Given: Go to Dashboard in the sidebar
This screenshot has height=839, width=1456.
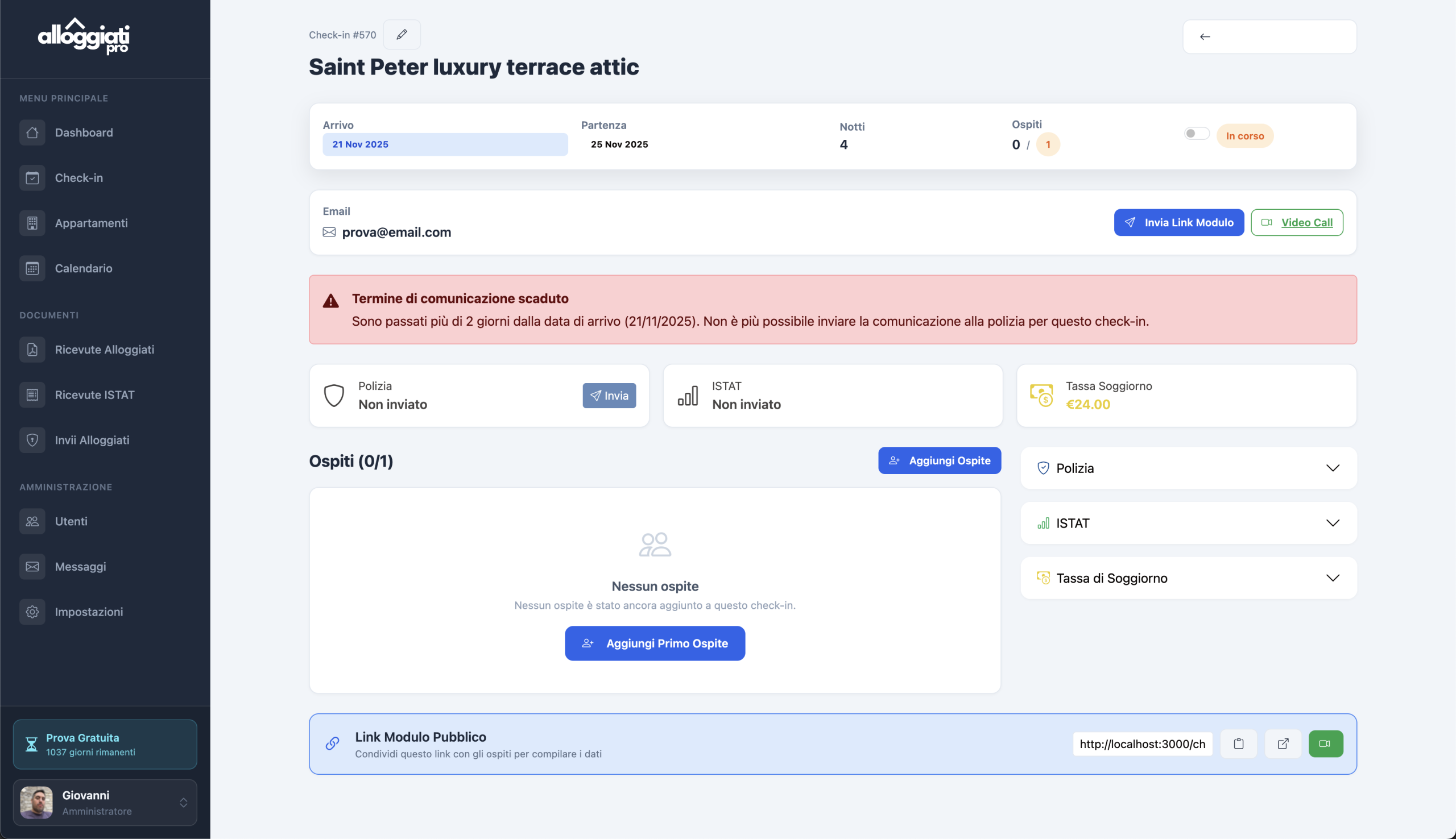Looking at the screenshot, I should click(x=84, y=132).
